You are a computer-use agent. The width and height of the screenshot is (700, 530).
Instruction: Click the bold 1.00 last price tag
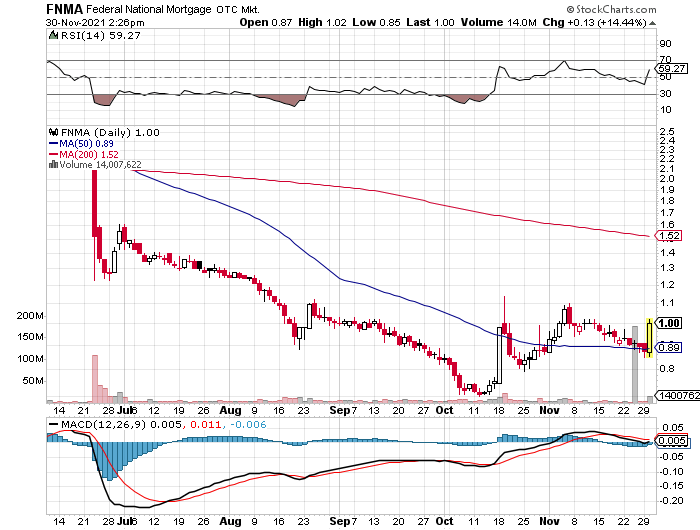pos(669,323)
